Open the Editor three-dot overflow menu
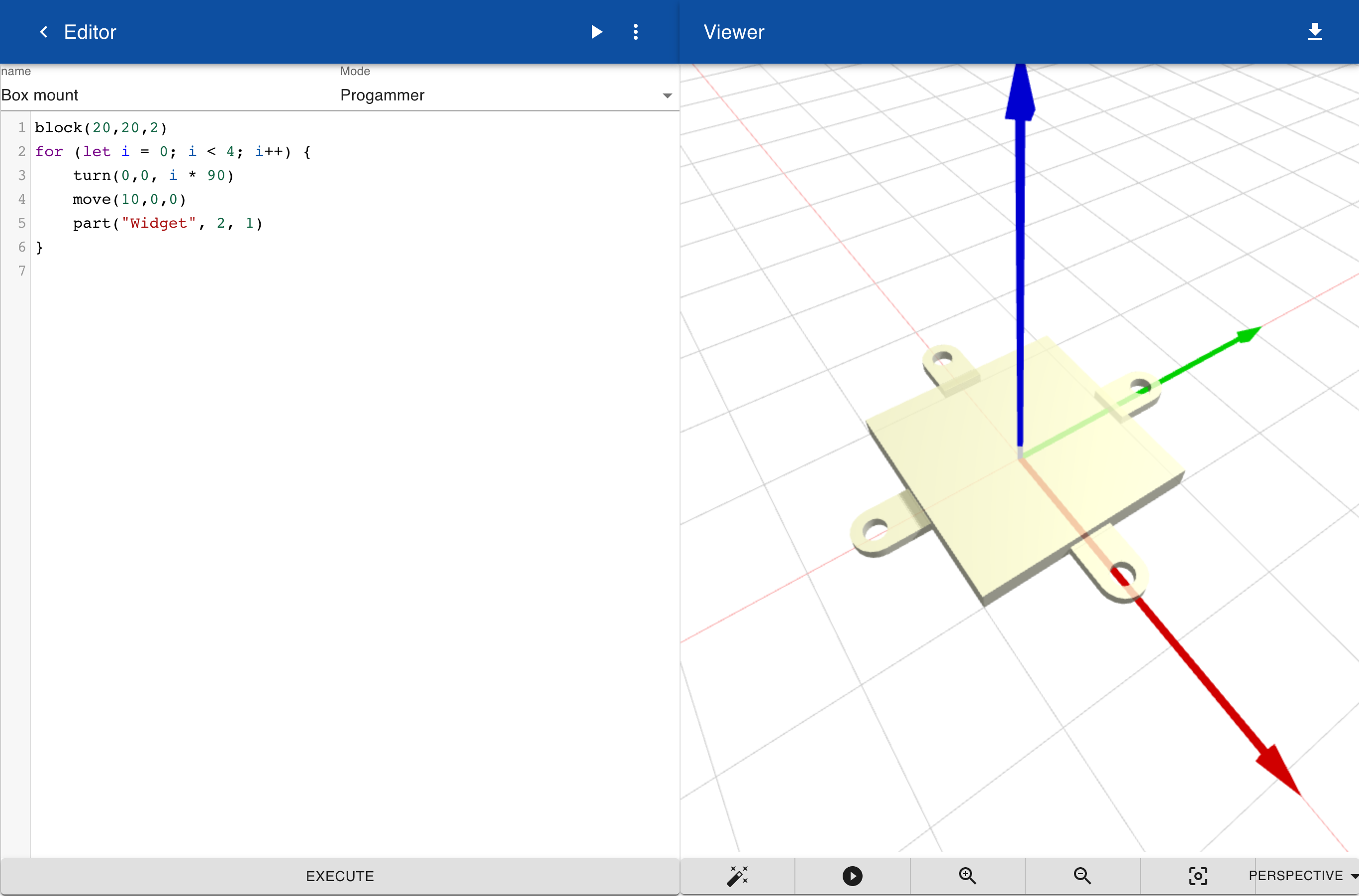 tap(635, 32)
